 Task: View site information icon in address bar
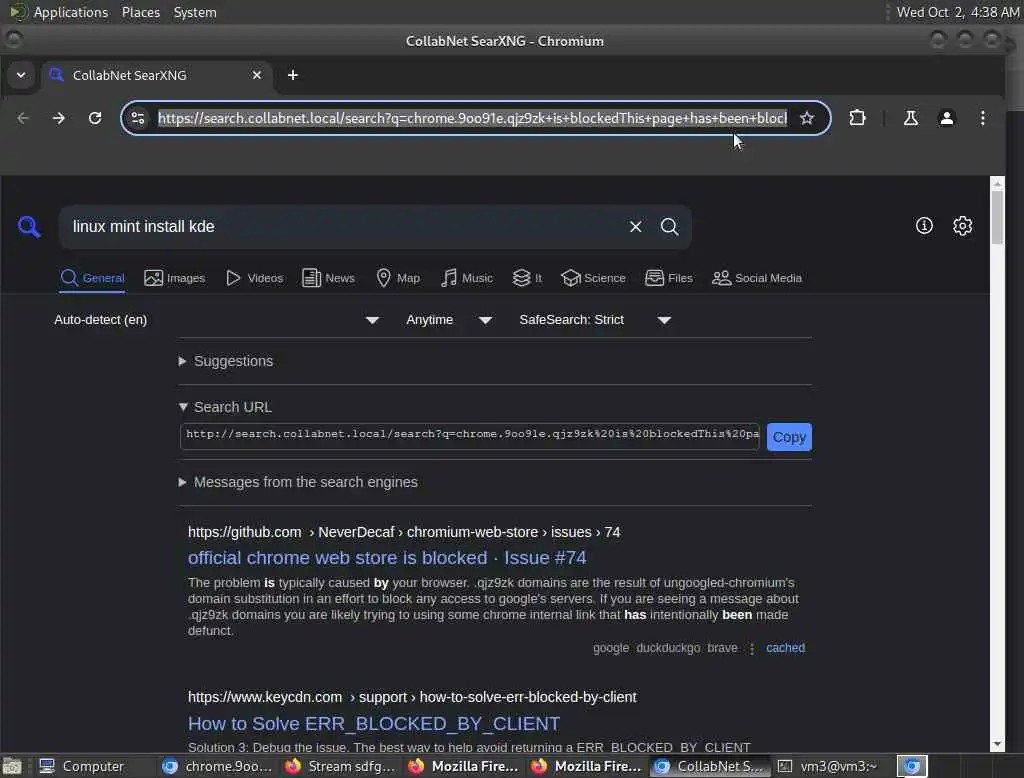pyautogui.click(x=138, y=118)
